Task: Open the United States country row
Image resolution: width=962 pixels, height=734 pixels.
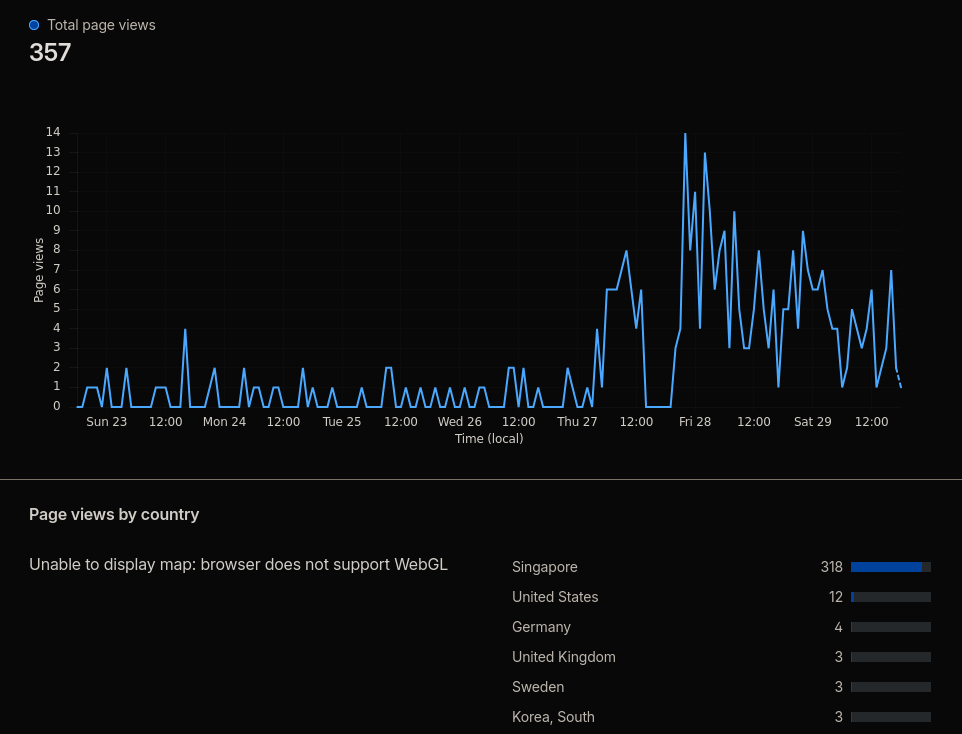Action: pyautogui.click(x=555, y=597)
